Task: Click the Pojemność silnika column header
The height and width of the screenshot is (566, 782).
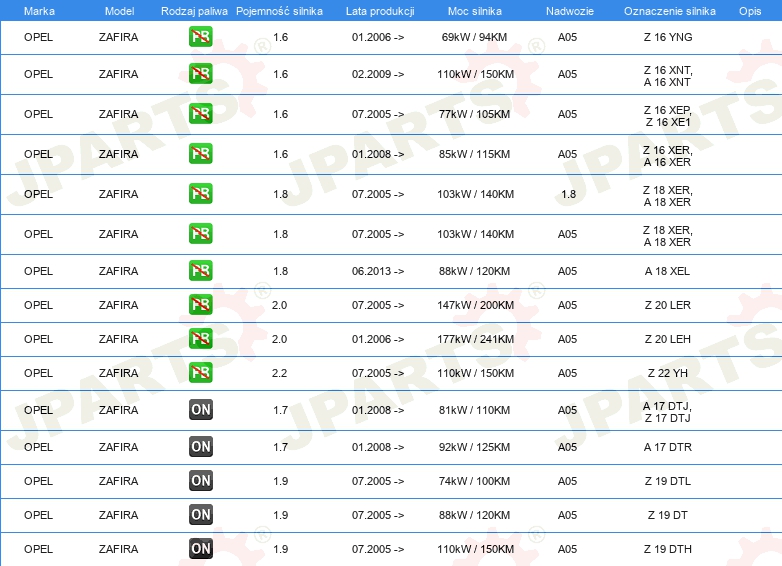Action: point(280,10)
